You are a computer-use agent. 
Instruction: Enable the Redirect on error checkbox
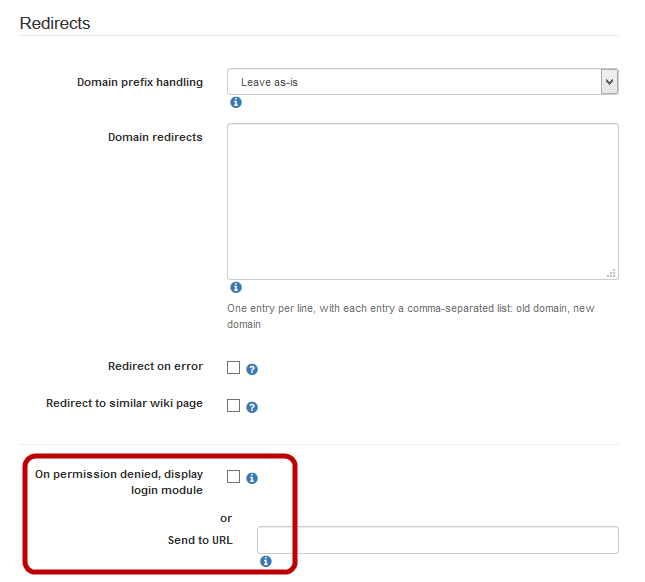[x=233, y=367]
